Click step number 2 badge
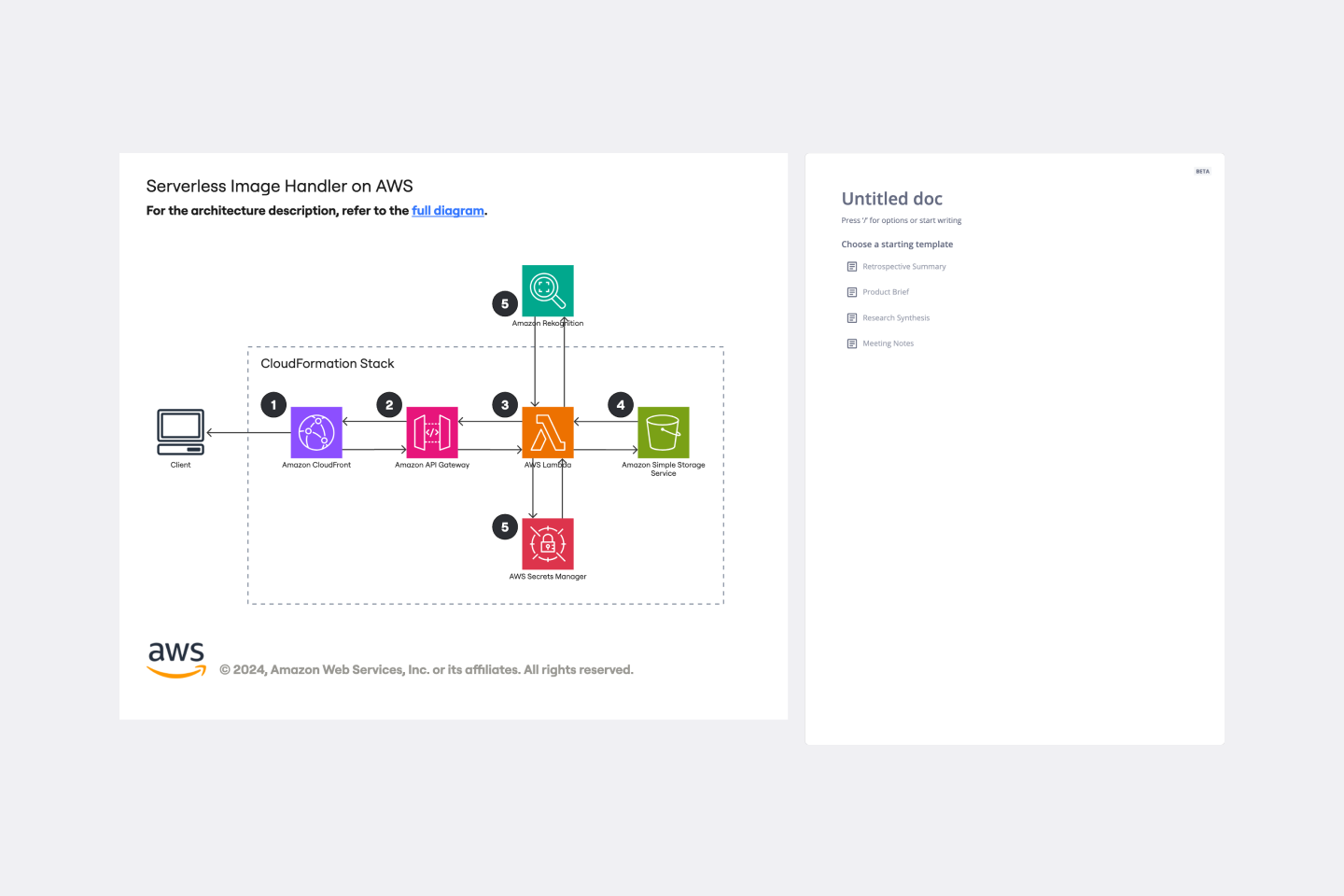This screenshot has width=1344, height=896. (x=389, y=405)
